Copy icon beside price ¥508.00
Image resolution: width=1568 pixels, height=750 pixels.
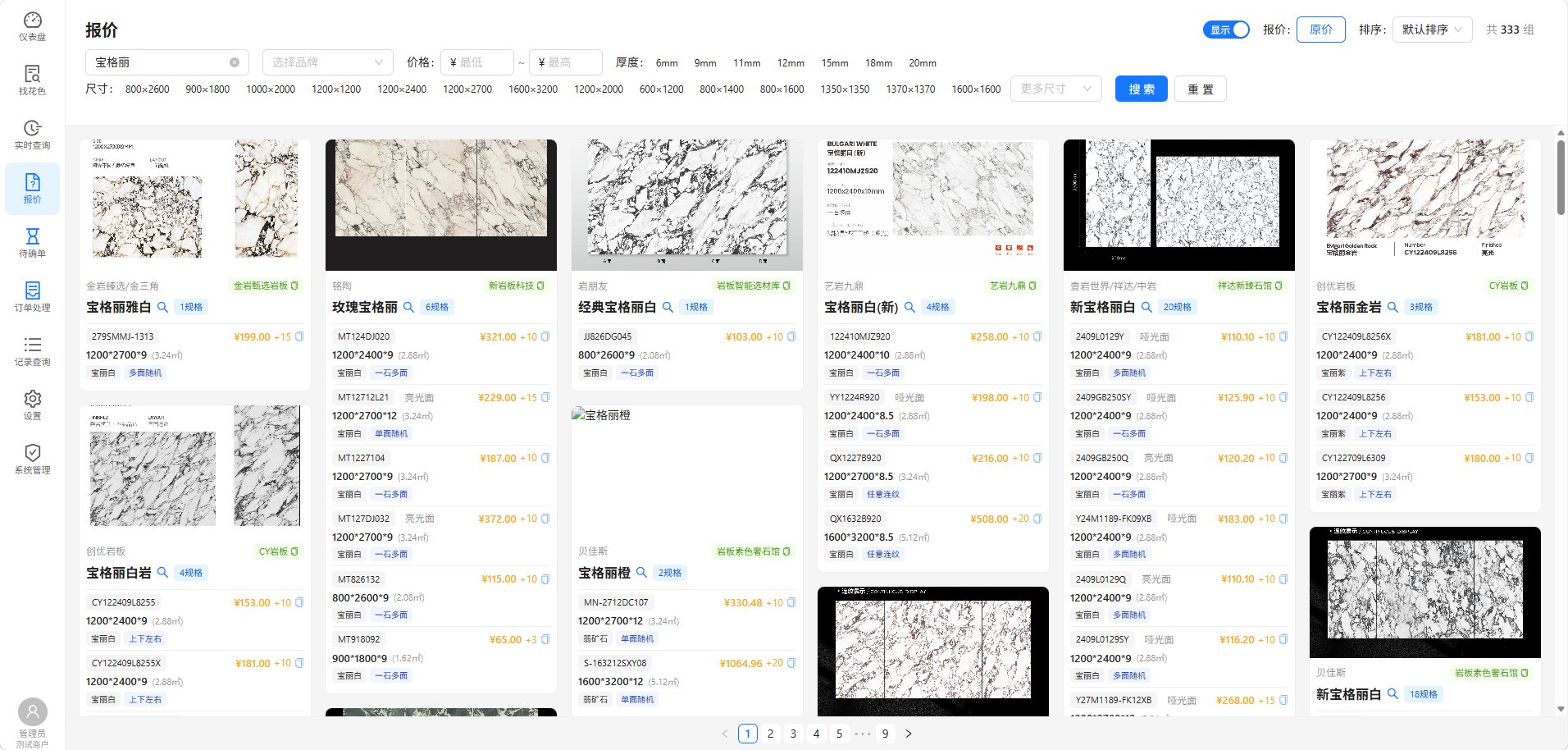pyautogui.click(x=1037, y=519)
